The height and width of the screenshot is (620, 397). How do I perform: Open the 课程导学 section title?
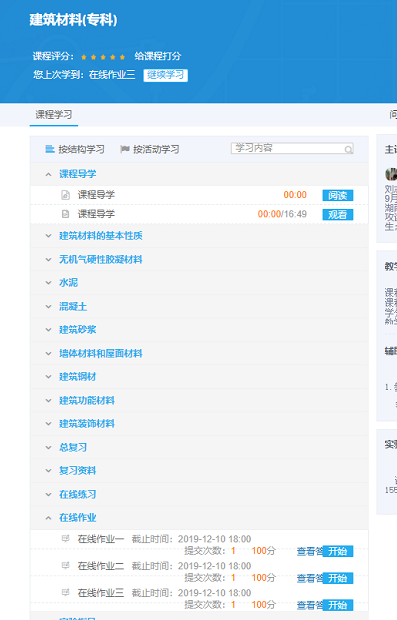point(78,174)
